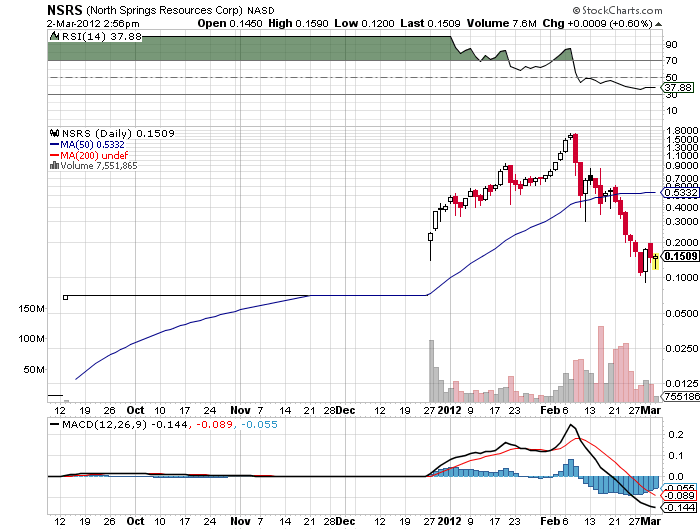Click the Volume 7.6M header value
This screenshot has height=530, width=700.
point(501,23)
